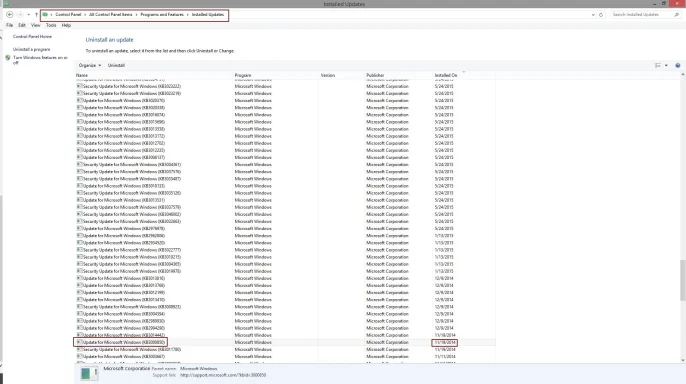Screen dimensions: 686x384
Task: Click the icon of the KB3013172 update
Action: [79, 136]
